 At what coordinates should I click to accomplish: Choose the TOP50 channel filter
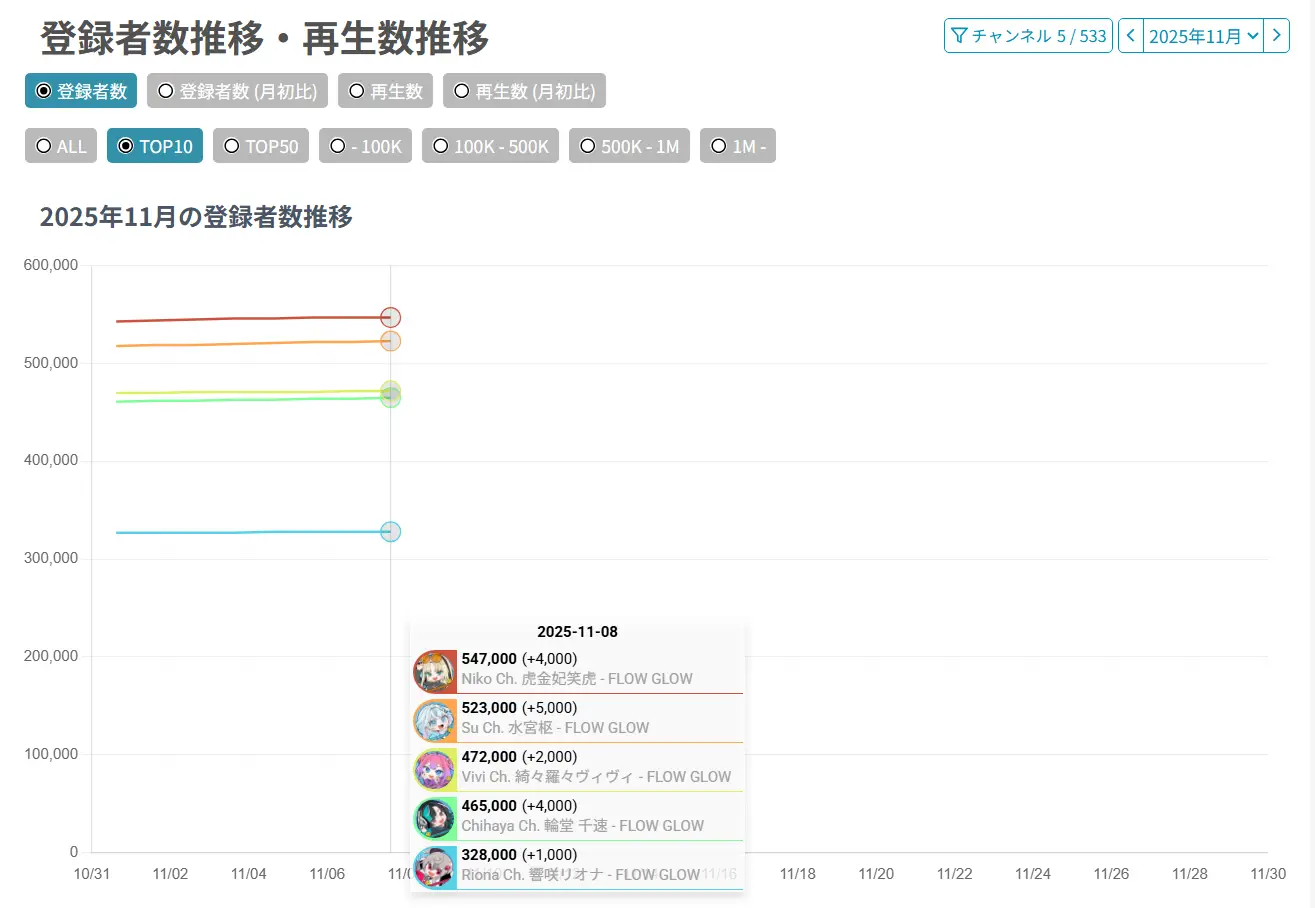pos(260,146)
